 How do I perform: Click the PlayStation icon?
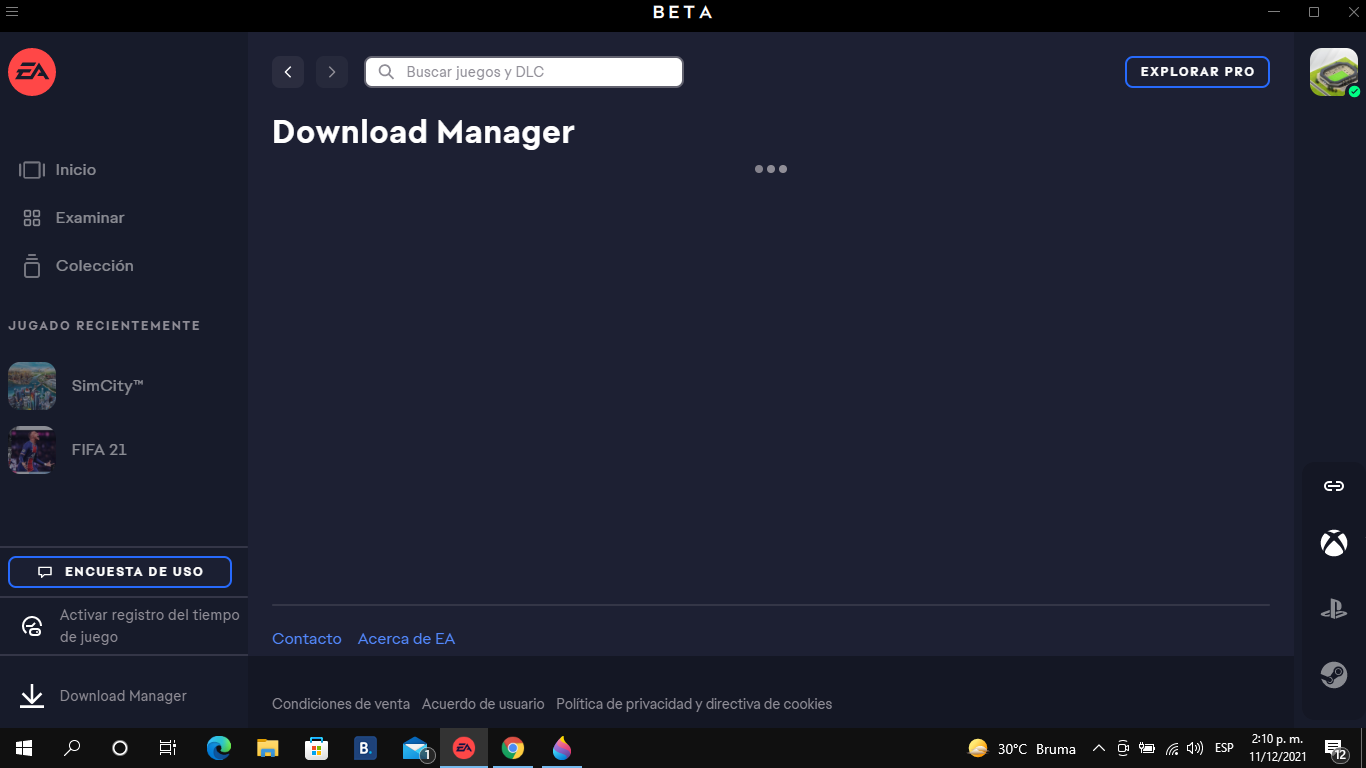click(x=1334, y=609)
